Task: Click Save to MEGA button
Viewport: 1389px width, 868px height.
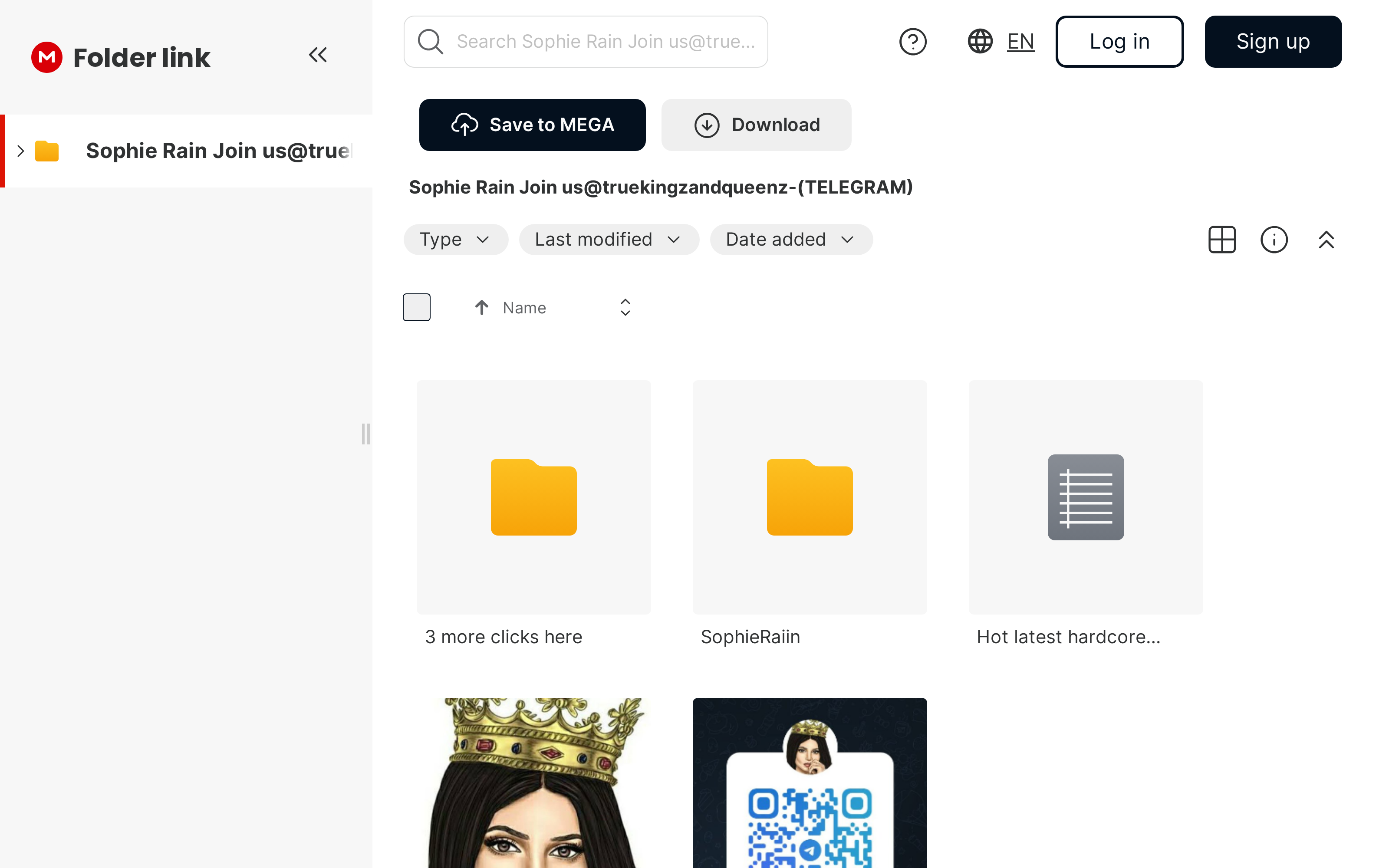Action: pos(532,125)
